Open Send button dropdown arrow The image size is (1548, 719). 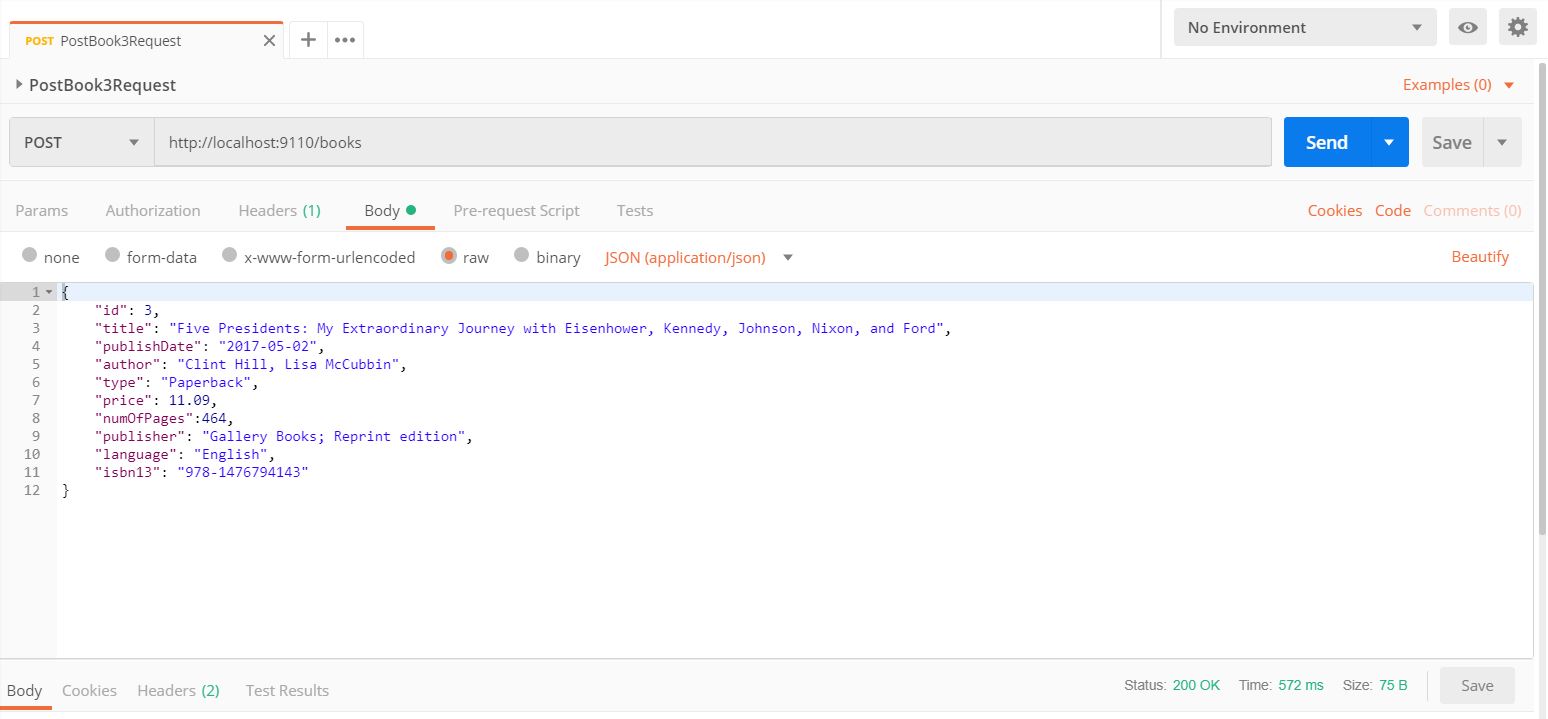point(1389,142)
